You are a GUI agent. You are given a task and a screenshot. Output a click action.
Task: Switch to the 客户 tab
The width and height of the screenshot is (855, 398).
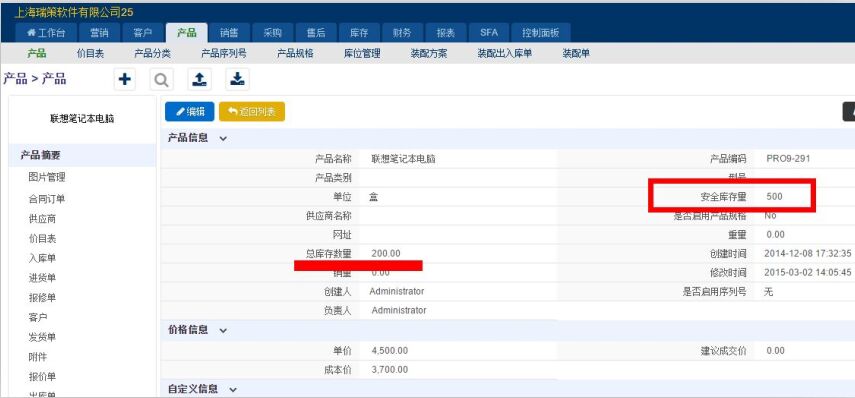[x=142, y=33]
